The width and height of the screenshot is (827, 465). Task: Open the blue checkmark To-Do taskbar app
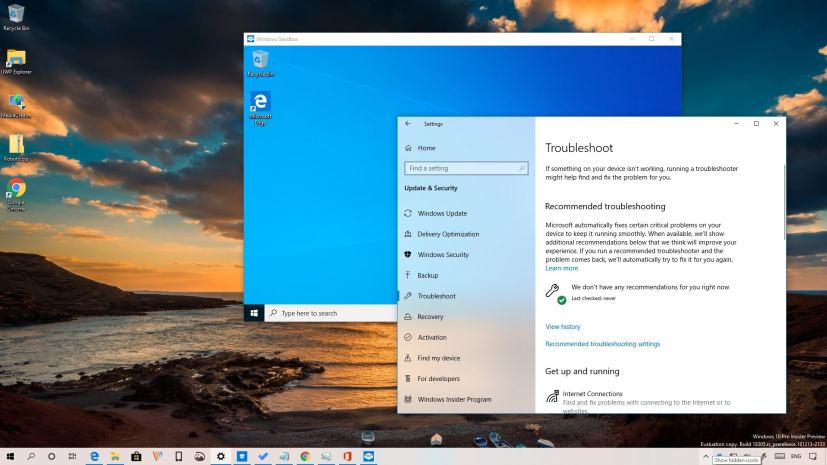click(263, 456)
